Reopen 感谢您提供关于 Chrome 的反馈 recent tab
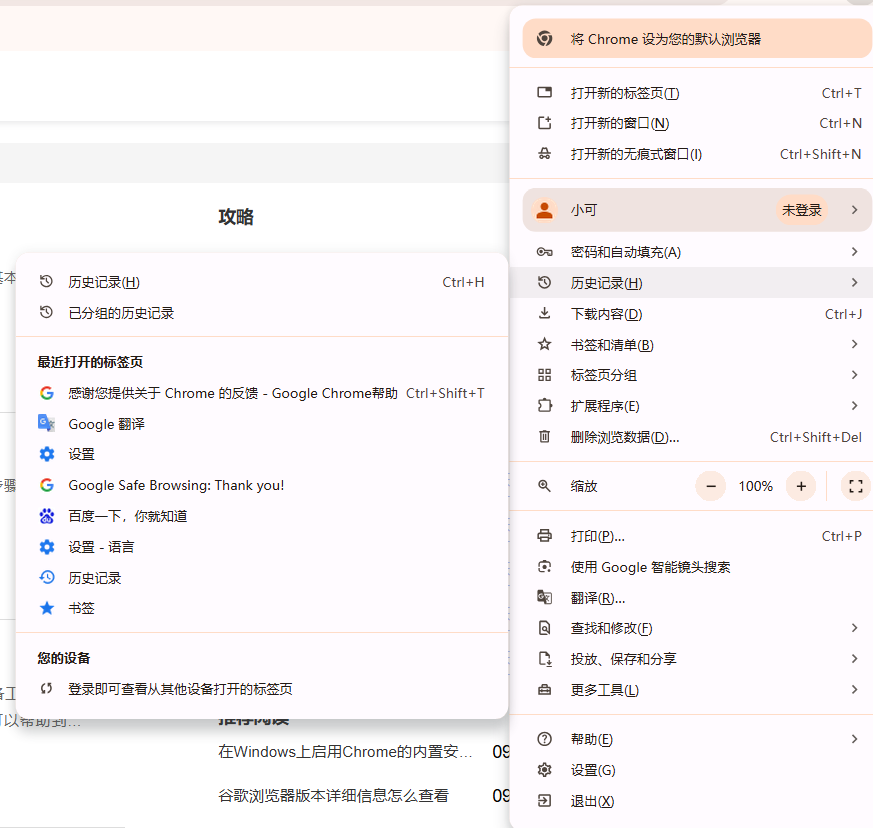873x828 pixels. tap(262, 393)
